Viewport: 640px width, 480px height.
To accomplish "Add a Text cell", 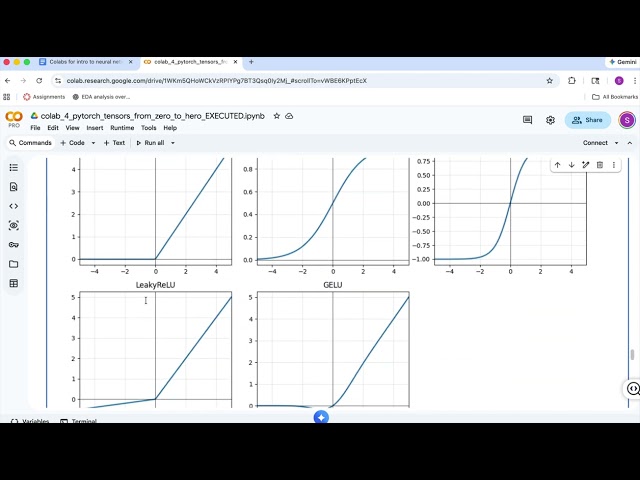I will point(114,143).
